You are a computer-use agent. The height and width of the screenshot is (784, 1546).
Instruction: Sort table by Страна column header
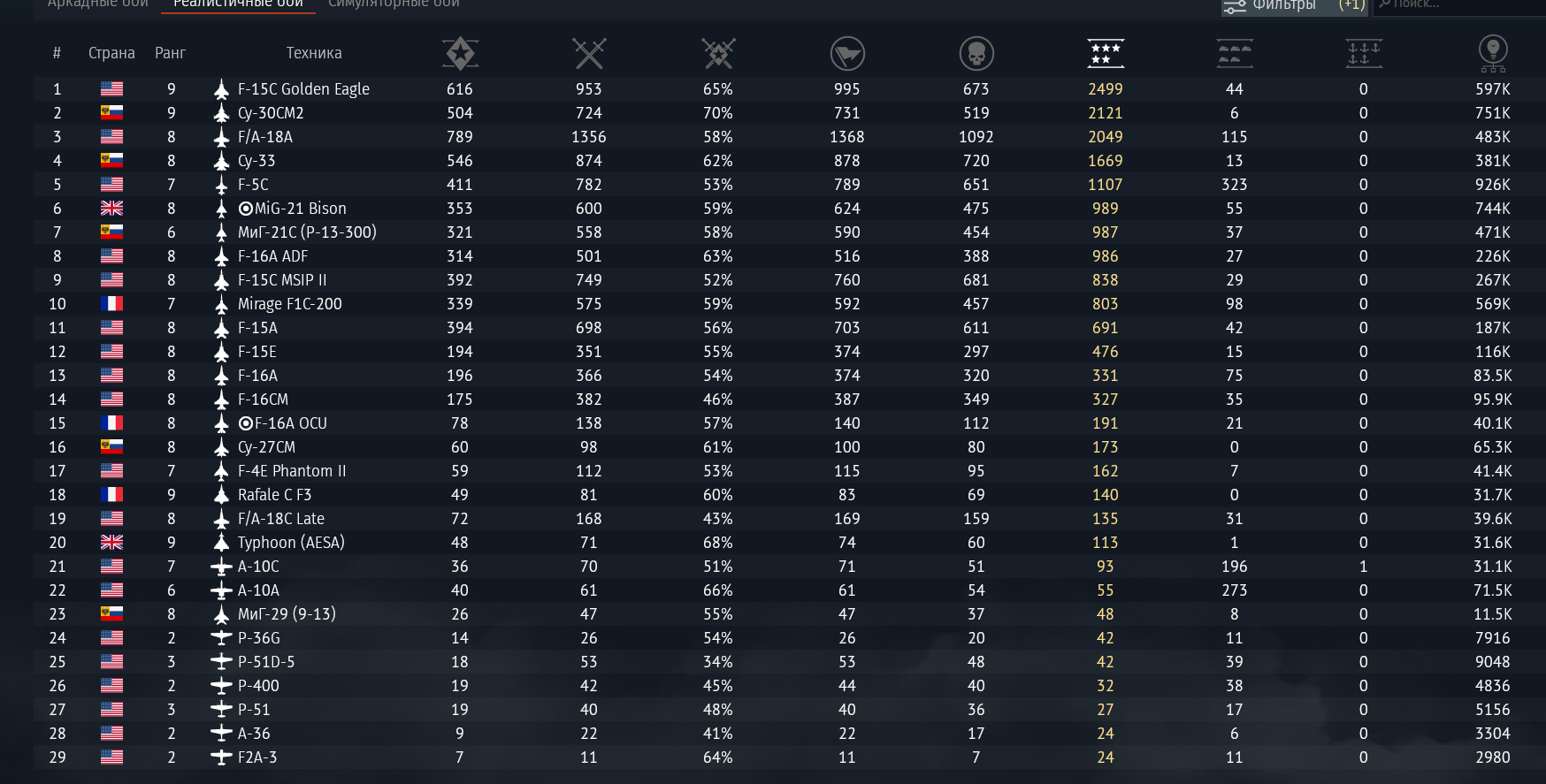[x=111, y=53]
